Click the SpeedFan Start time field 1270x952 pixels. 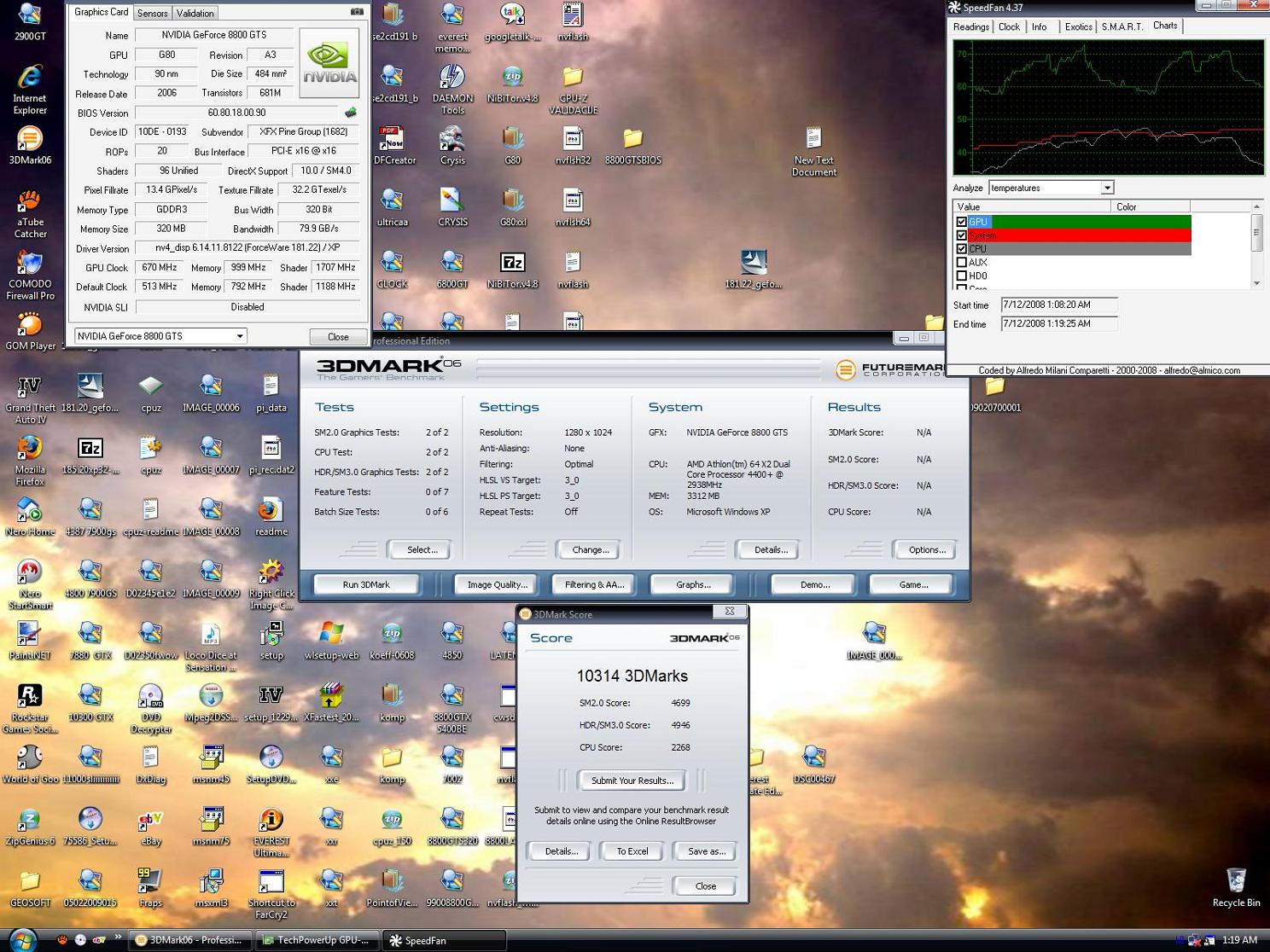(1058, 305)
